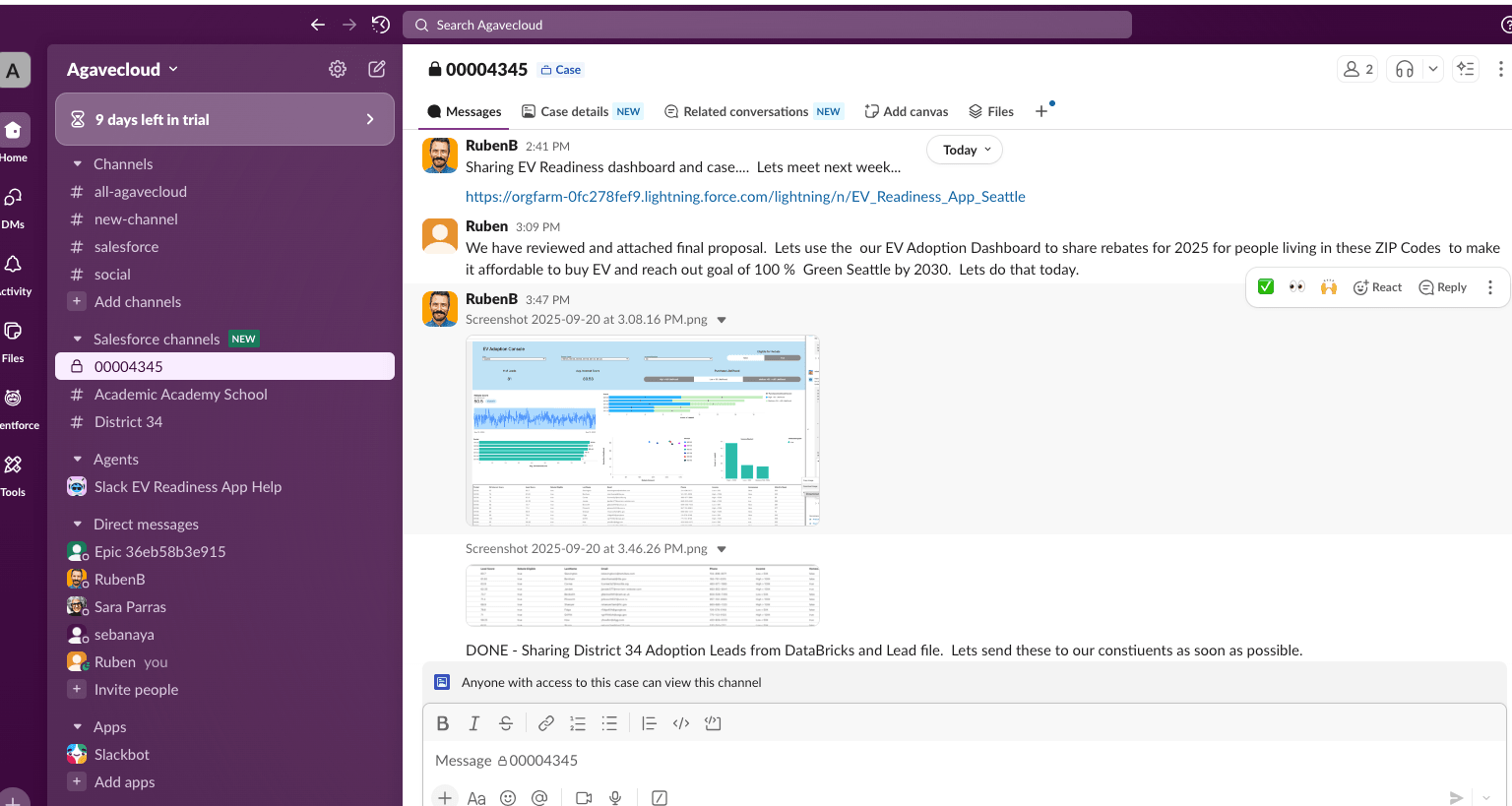
Task: Insert blockquote in composer
Action: (x=649, y=723)
